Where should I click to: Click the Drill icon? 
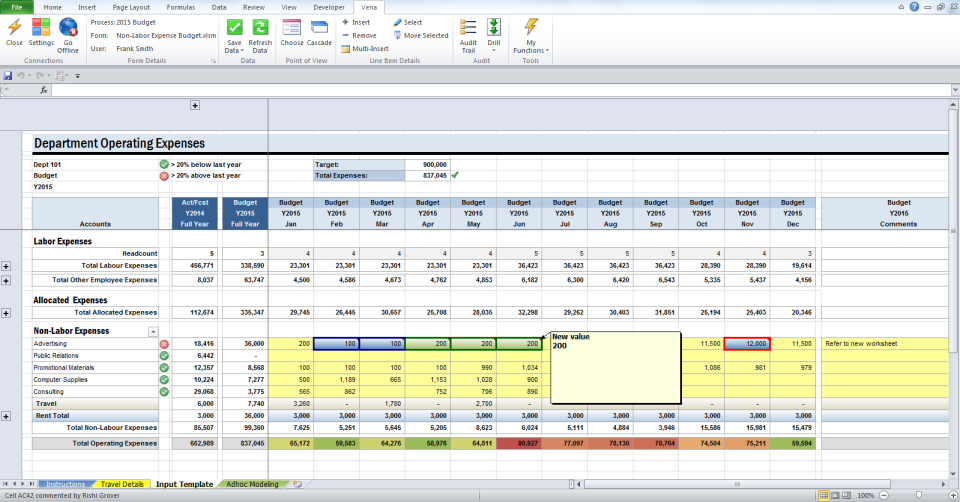(x=493, y=28)
